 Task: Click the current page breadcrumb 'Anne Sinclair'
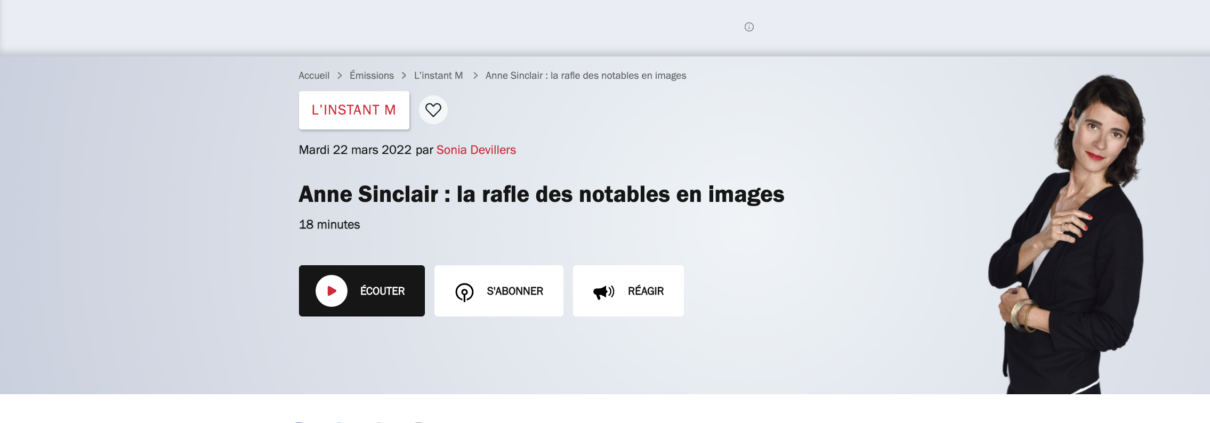[585, 76]
